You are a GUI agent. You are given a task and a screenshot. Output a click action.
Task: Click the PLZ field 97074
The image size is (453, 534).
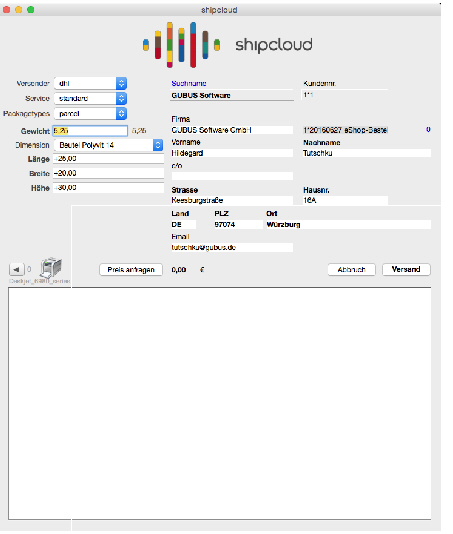pyautogui.click(x=238, y=224)
